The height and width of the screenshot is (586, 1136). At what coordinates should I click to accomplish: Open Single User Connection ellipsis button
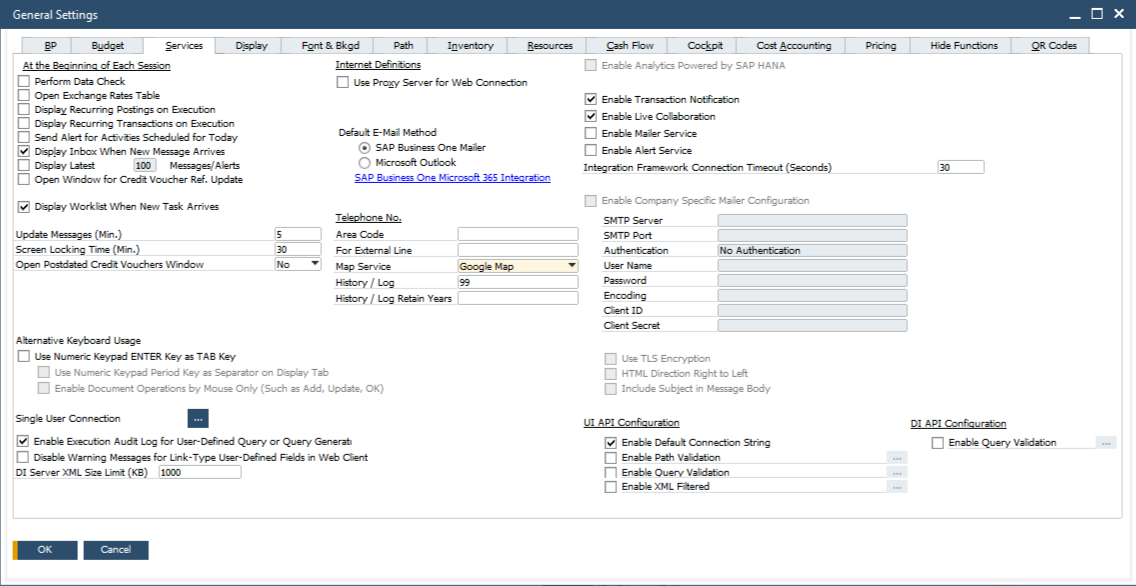click(x=198, y=418)
